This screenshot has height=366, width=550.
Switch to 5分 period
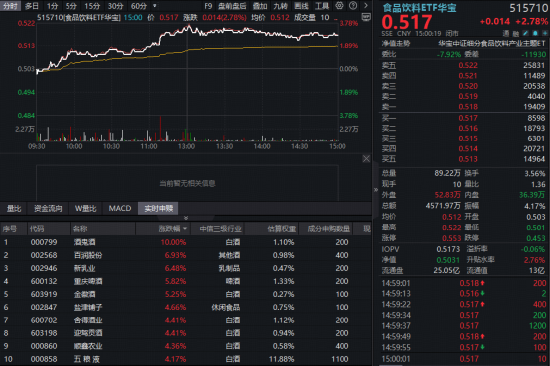71,6
